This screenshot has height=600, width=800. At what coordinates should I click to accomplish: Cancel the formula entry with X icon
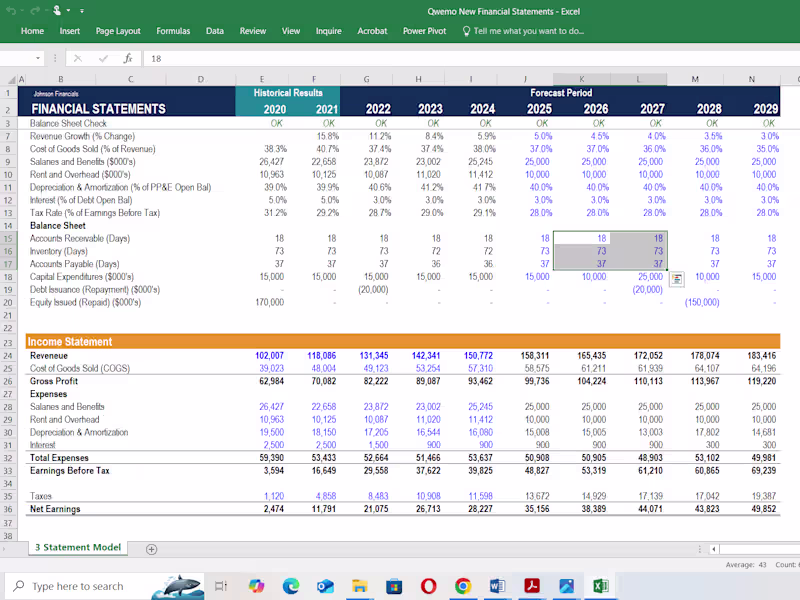[x=78, y=58]
